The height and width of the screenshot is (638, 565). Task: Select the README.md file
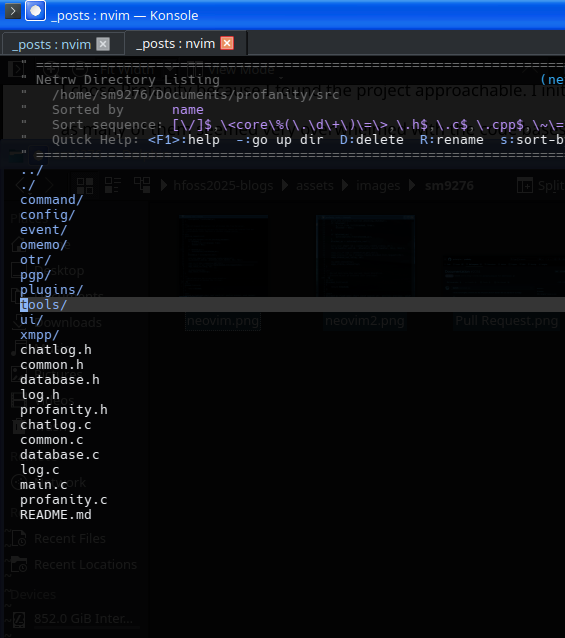(x=56, y=515)
